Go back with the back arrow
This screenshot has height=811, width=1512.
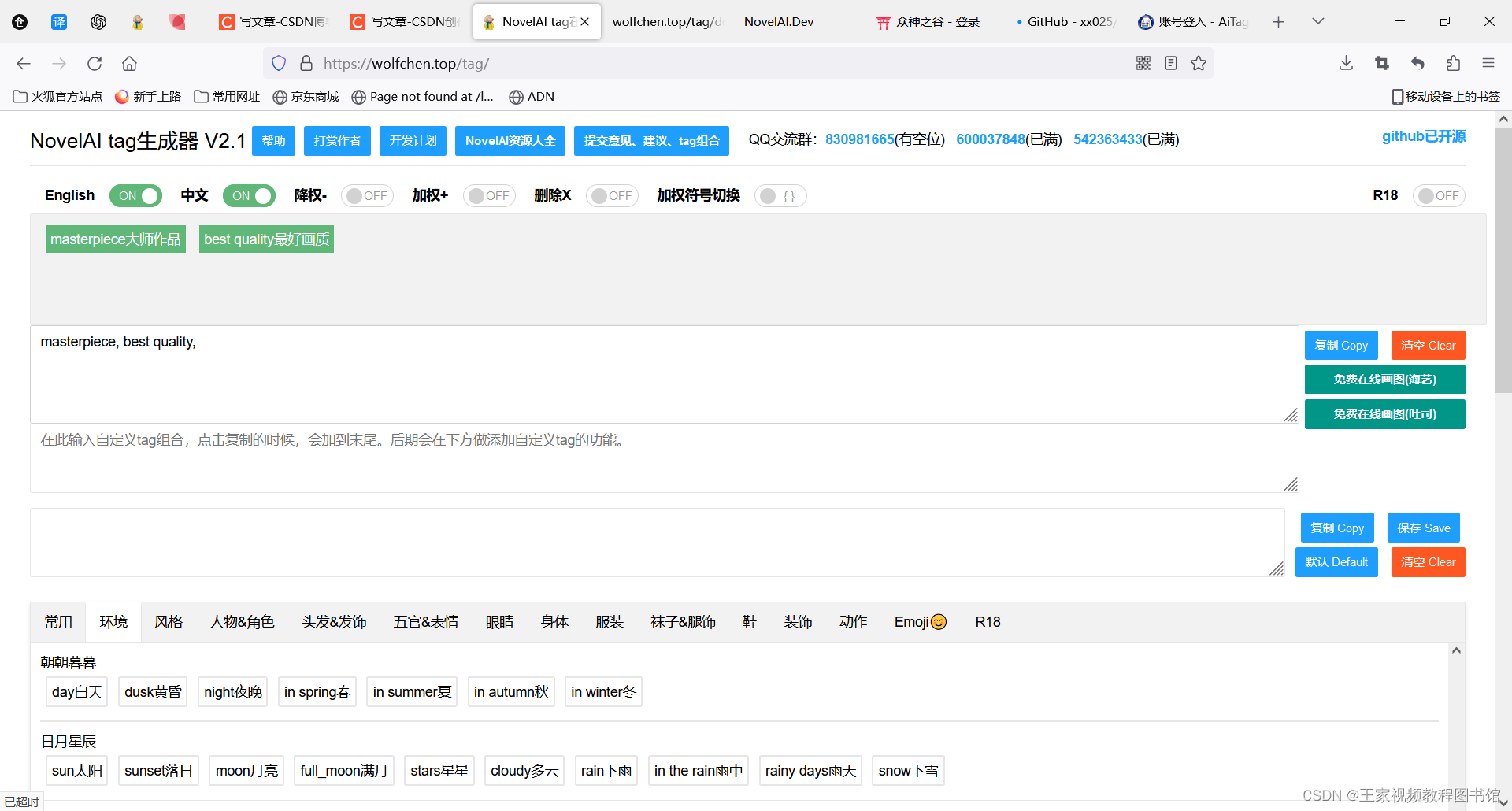23,63
